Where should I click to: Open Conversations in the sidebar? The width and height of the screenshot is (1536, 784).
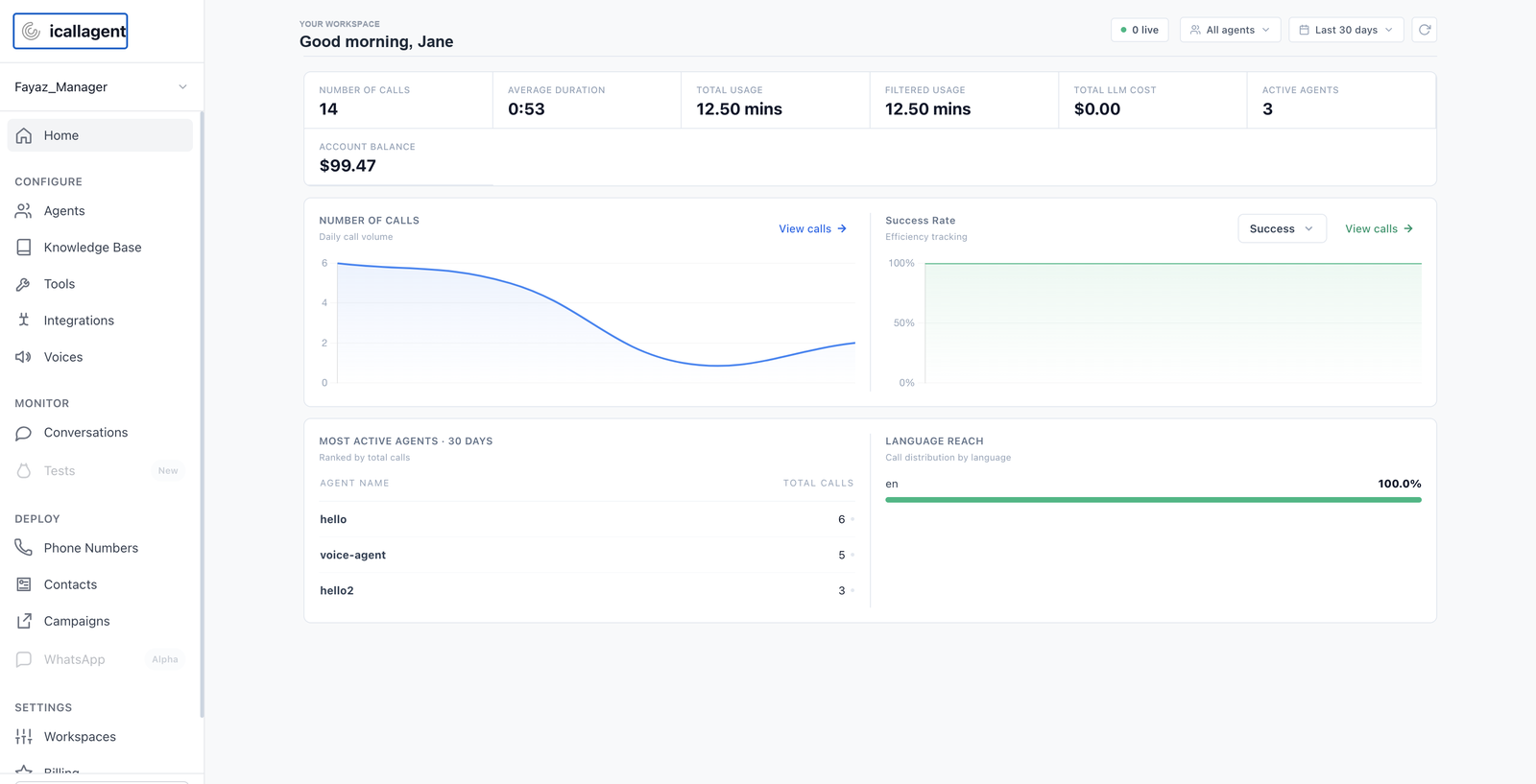100,433
